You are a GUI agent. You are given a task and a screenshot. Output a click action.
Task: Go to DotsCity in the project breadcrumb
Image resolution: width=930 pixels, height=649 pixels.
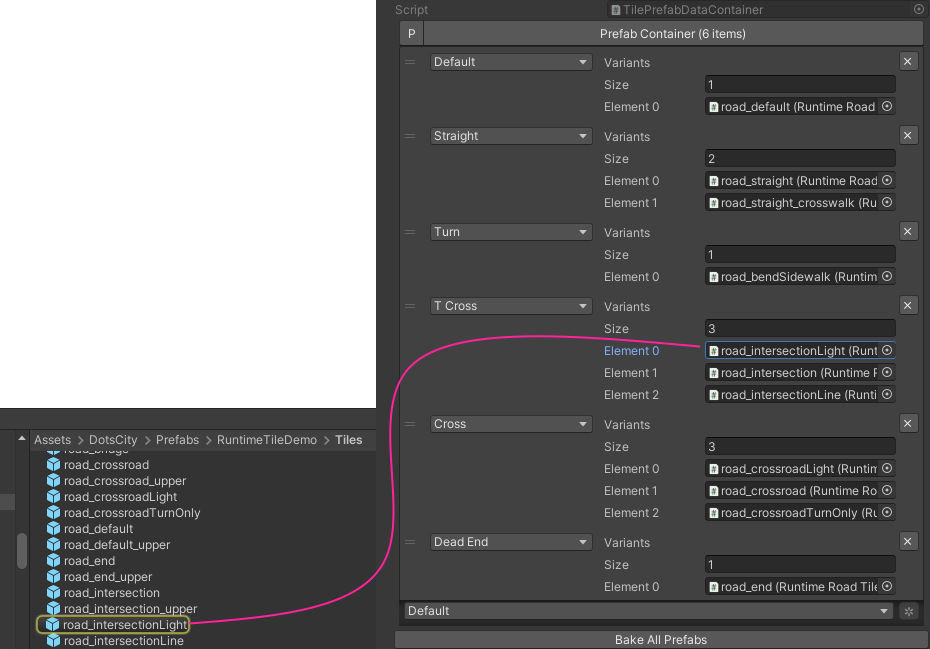tap(113, 440)
